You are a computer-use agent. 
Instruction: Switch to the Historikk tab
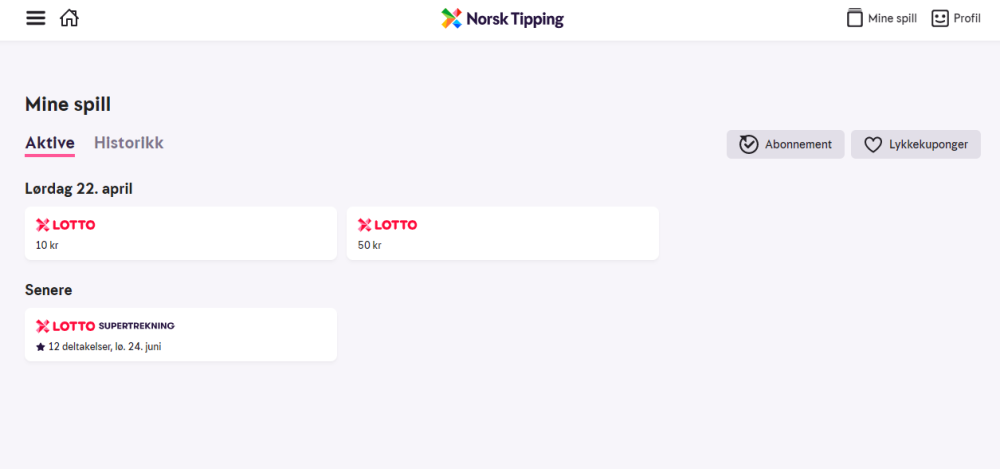point(129,143)
